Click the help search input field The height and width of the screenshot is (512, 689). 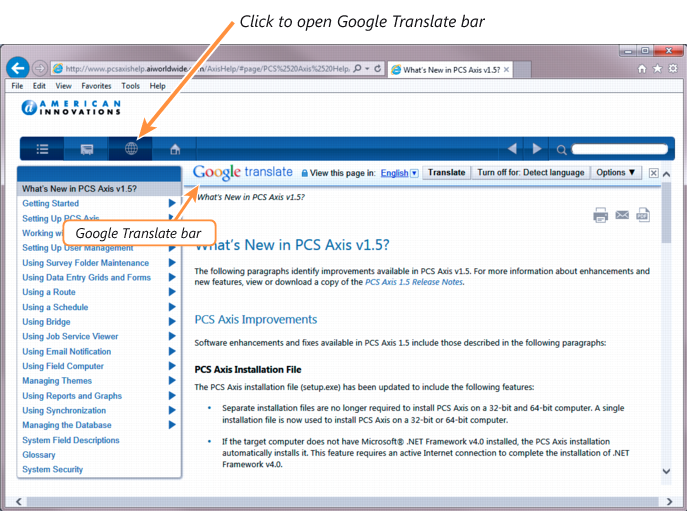pos(620,149)
